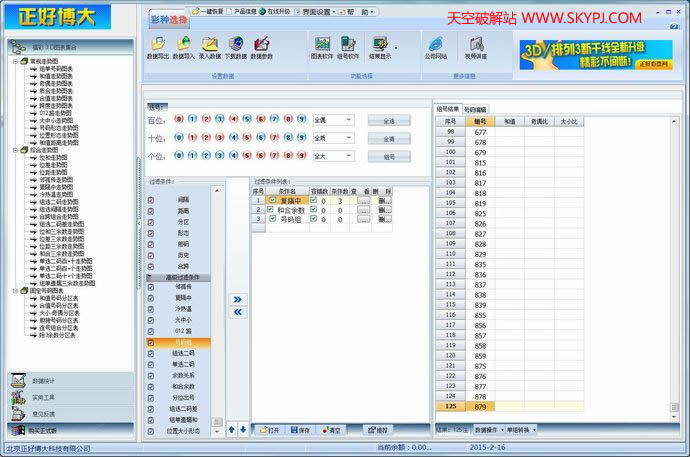Collapse the 综合走势图 tree node
The height and width of the screenshot is (457, 690).
tap(14, 150)
